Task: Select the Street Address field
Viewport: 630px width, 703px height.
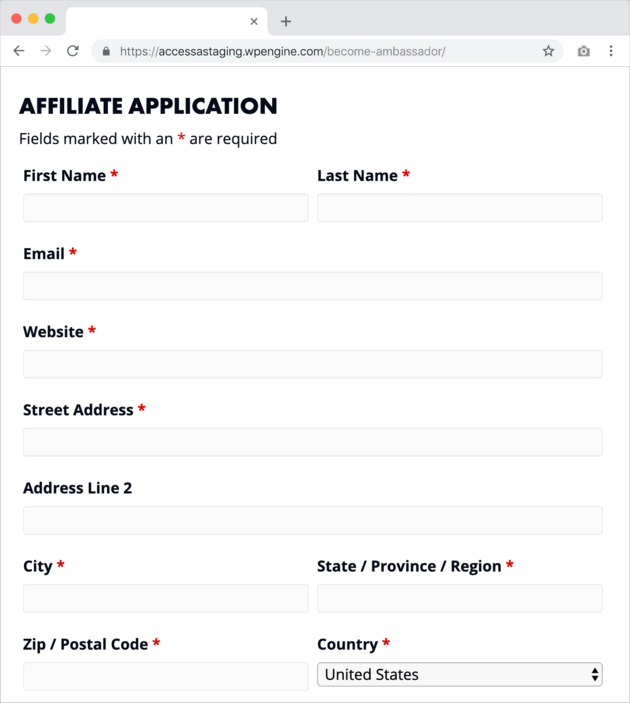Action: pyautogui.click(x=312, y=442)
